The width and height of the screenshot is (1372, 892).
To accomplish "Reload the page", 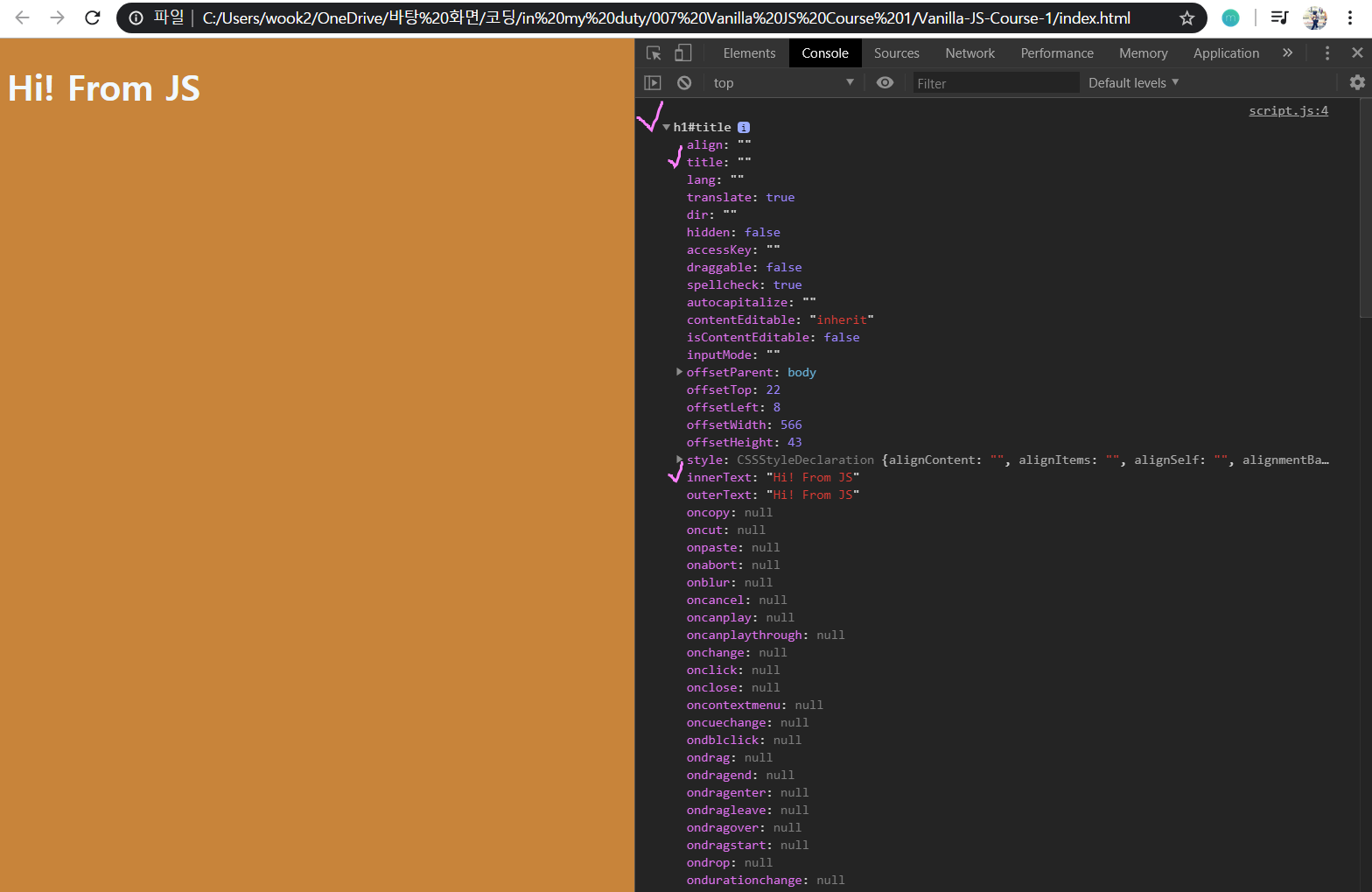I will [92, 18].
